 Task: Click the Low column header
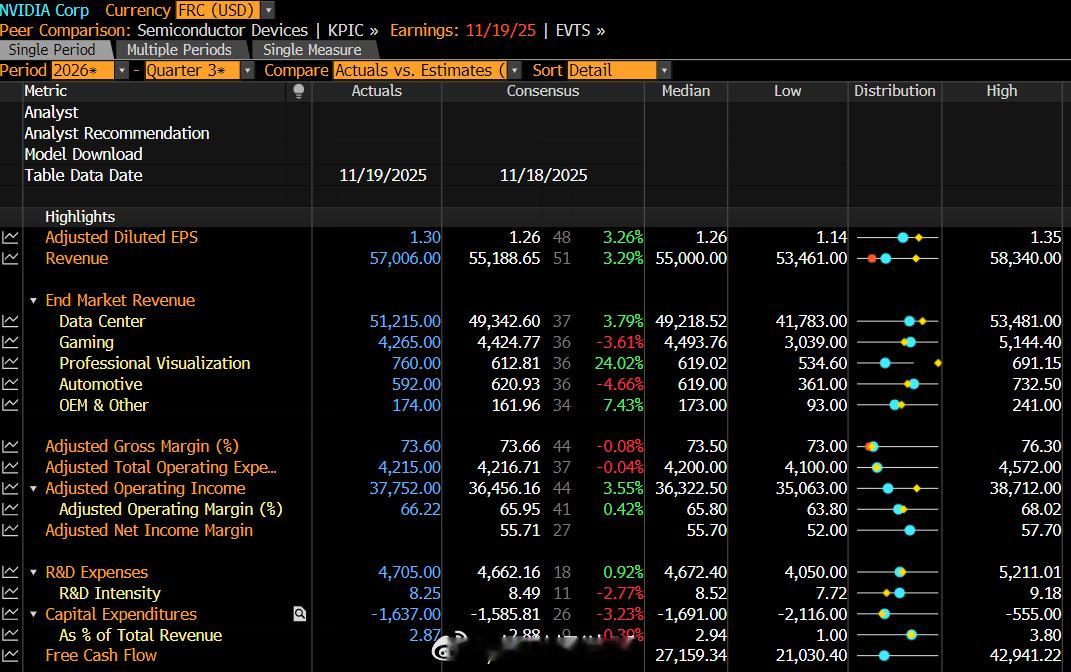click(788, 92)
